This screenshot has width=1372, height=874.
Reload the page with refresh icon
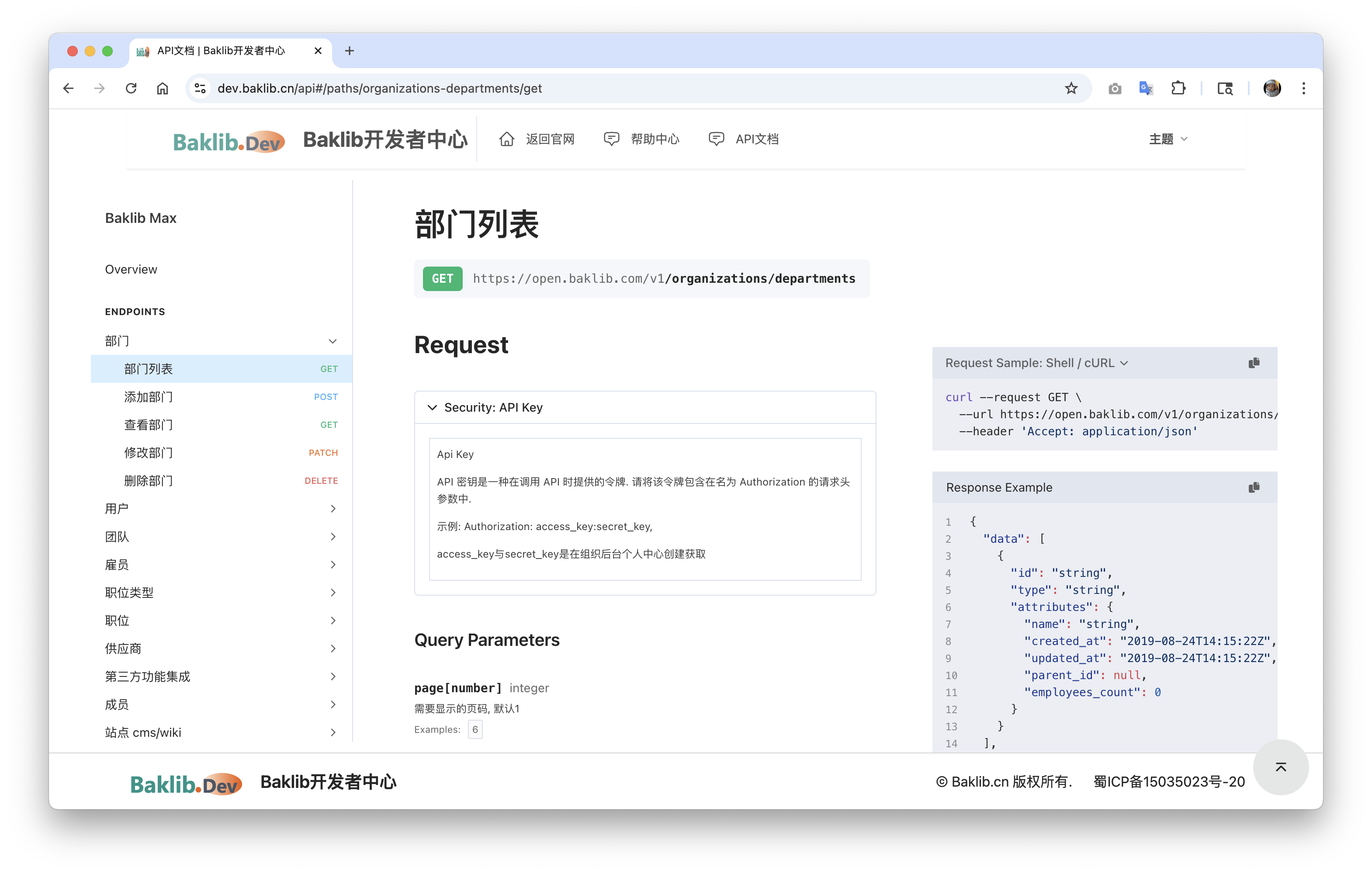click(131, 88)
